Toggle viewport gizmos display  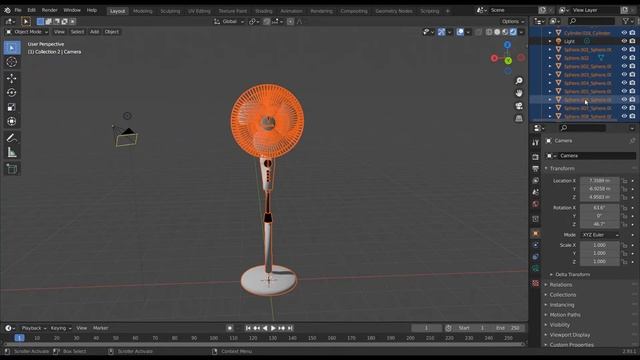[441, 32]
